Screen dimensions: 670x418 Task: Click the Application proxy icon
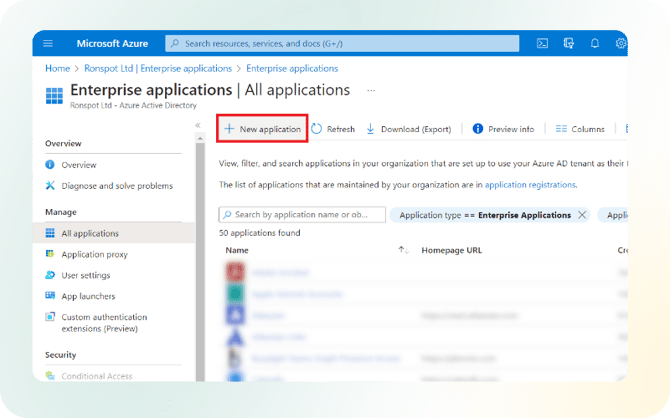pos(50,253)
